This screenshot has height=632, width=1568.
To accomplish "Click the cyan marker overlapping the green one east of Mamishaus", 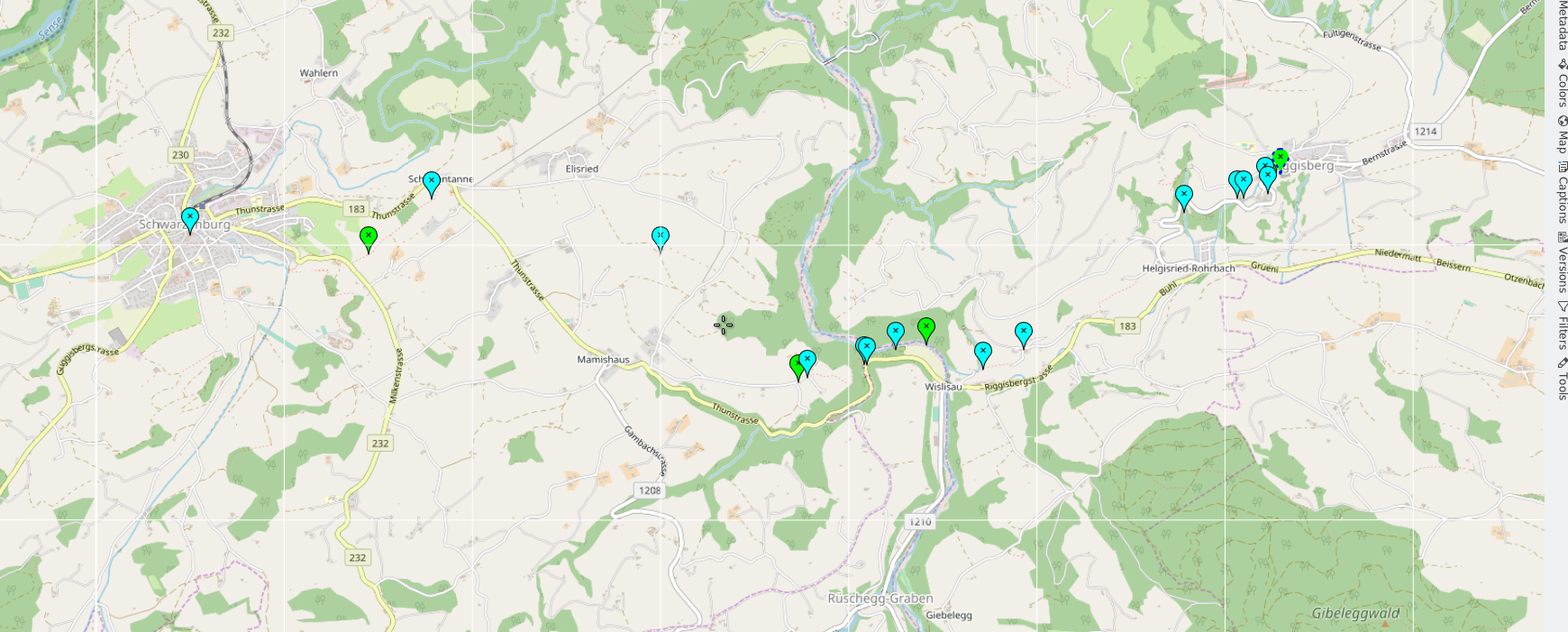I will click(807, 362).
